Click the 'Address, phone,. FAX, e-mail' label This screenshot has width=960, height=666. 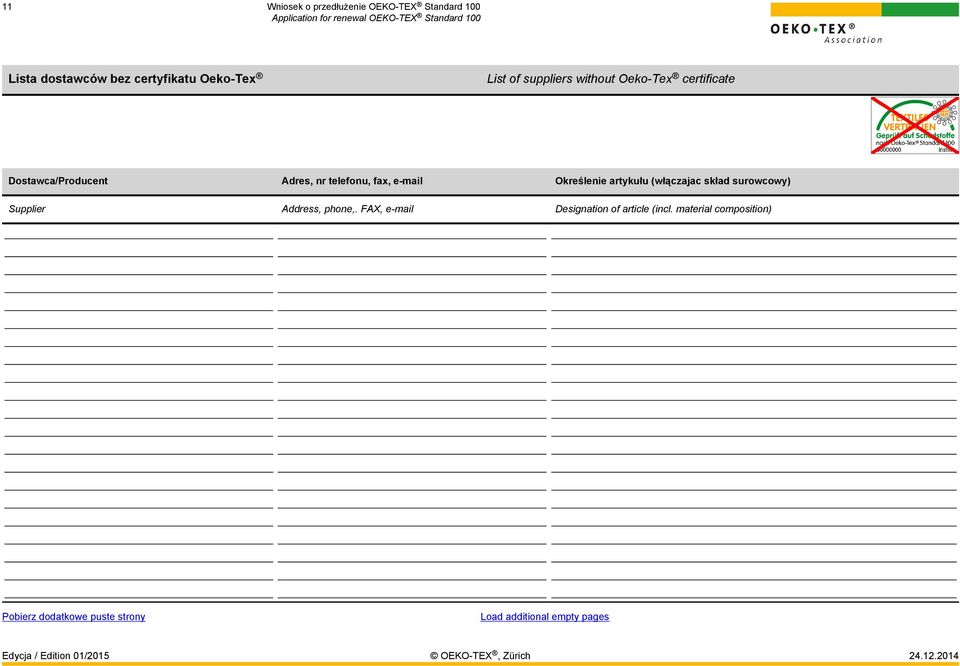click(347, 209)
